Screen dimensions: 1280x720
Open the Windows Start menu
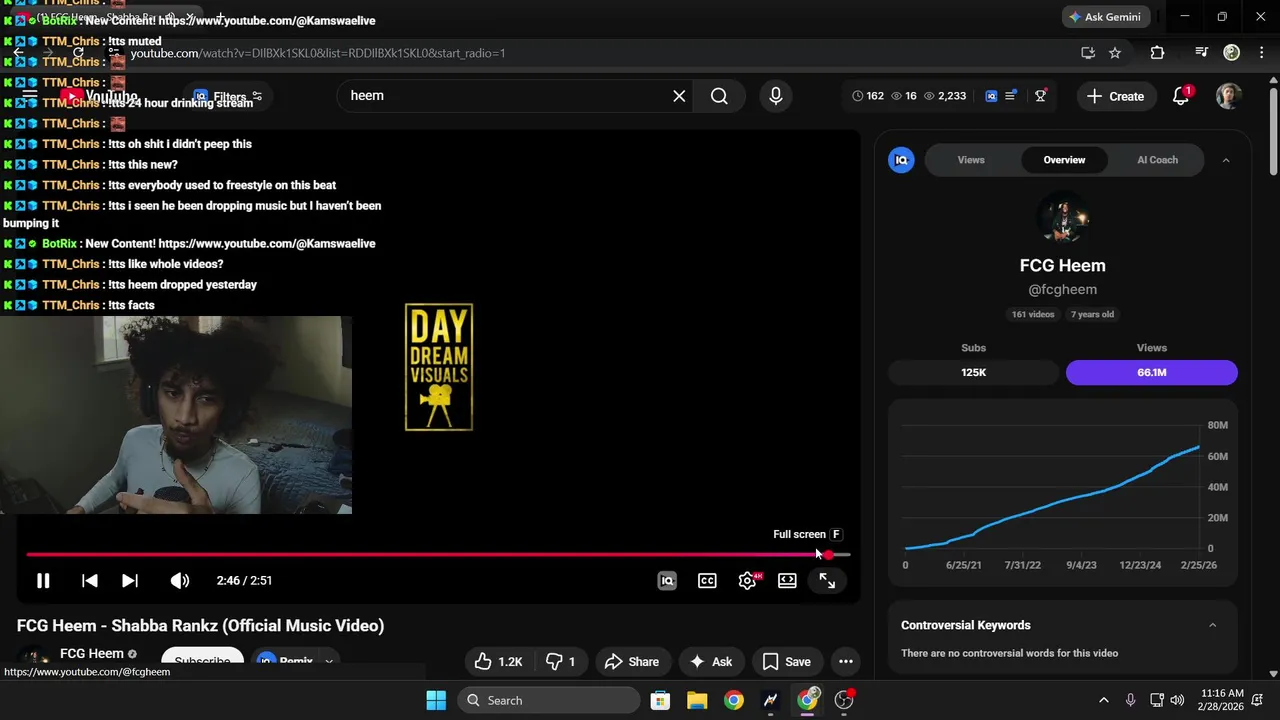pos(436,700)
